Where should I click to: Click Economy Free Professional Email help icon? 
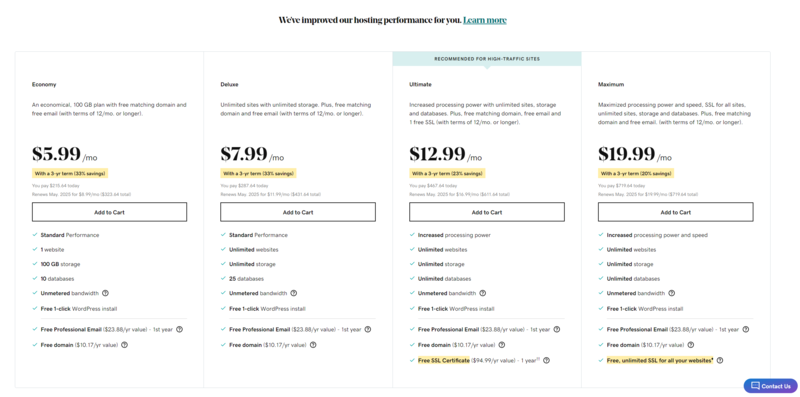tap(179, 330)
